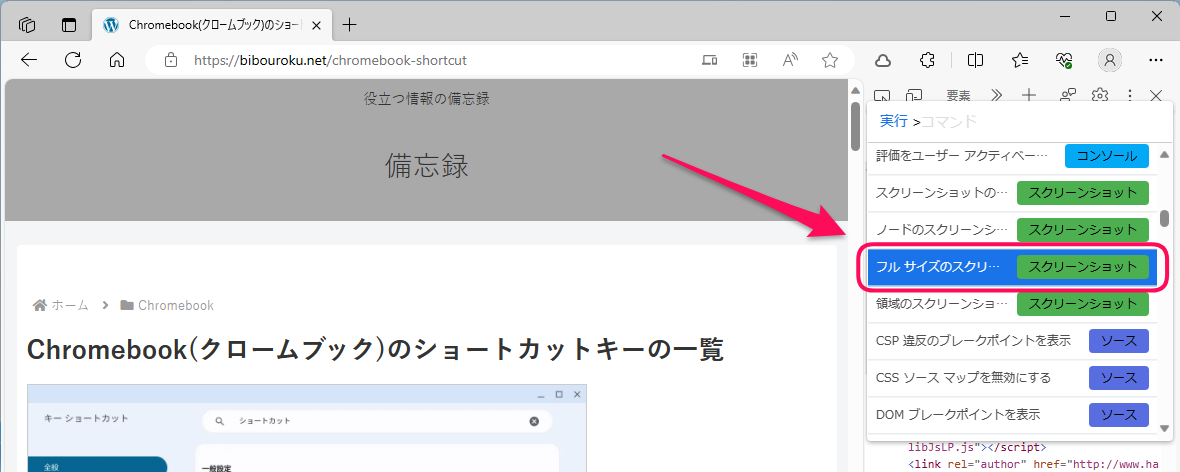
Task: Select ノードのスクリーンシ… command
Action: click(1011, 230)
